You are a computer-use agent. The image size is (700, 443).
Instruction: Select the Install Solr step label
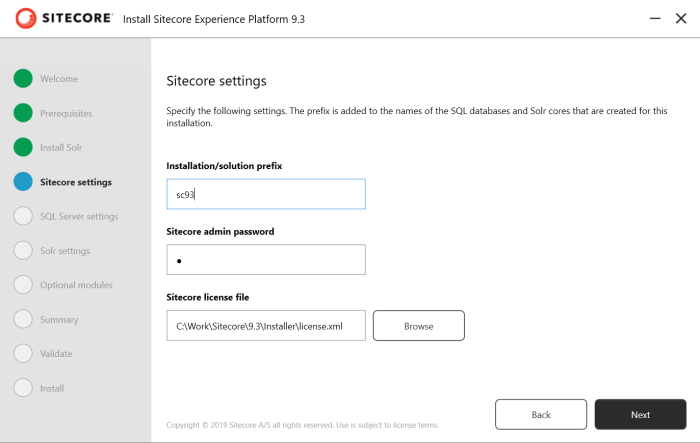tap(61, 147)
